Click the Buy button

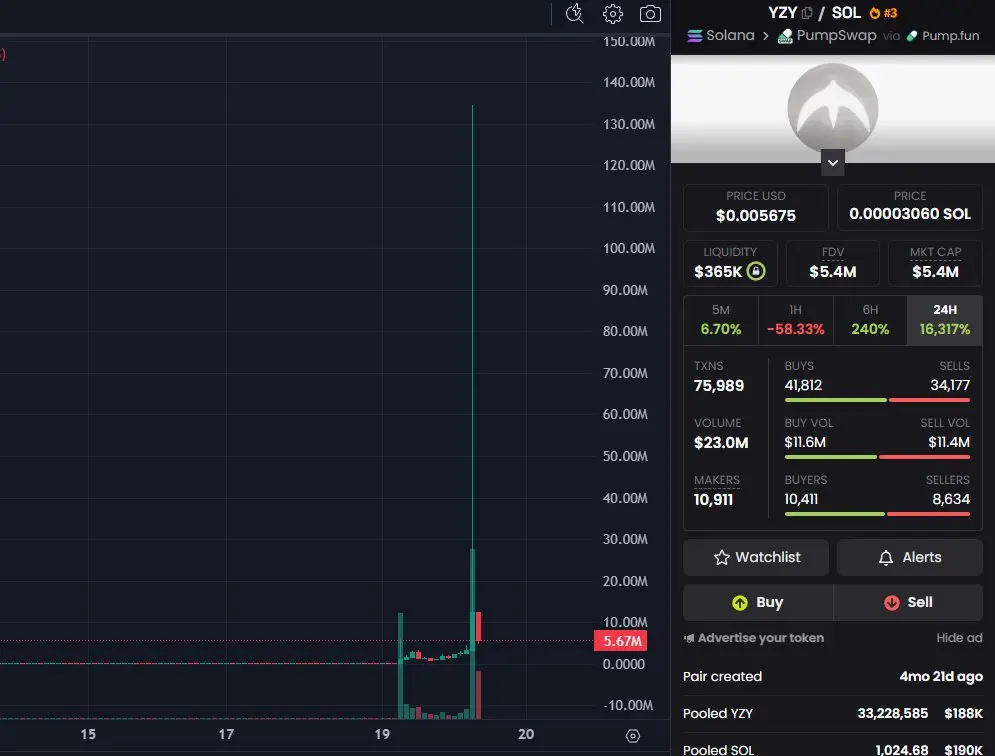coord(758,602)
